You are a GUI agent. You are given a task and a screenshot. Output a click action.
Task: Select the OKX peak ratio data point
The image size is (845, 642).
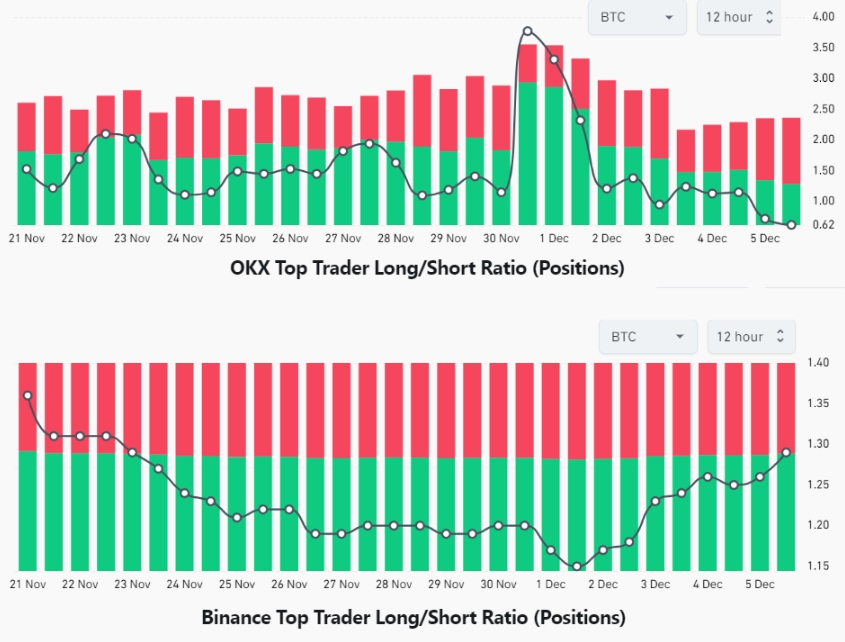tap(528, 31)
